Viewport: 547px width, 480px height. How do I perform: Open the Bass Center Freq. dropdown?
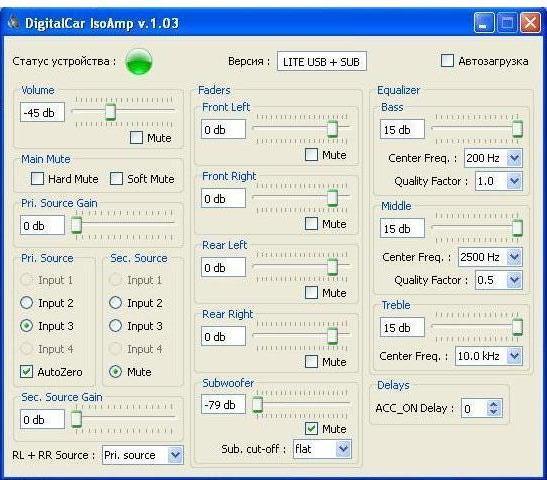point(514,158)
